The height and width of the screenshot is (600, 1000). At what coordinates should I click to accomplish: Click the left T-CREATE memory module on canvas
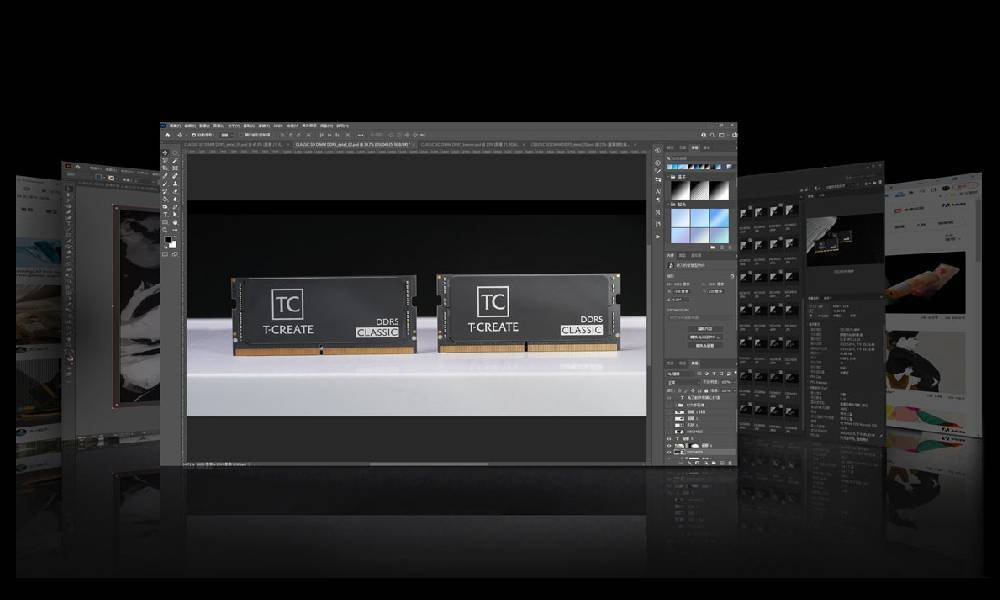pyautogui.click(x=324, y=316)
